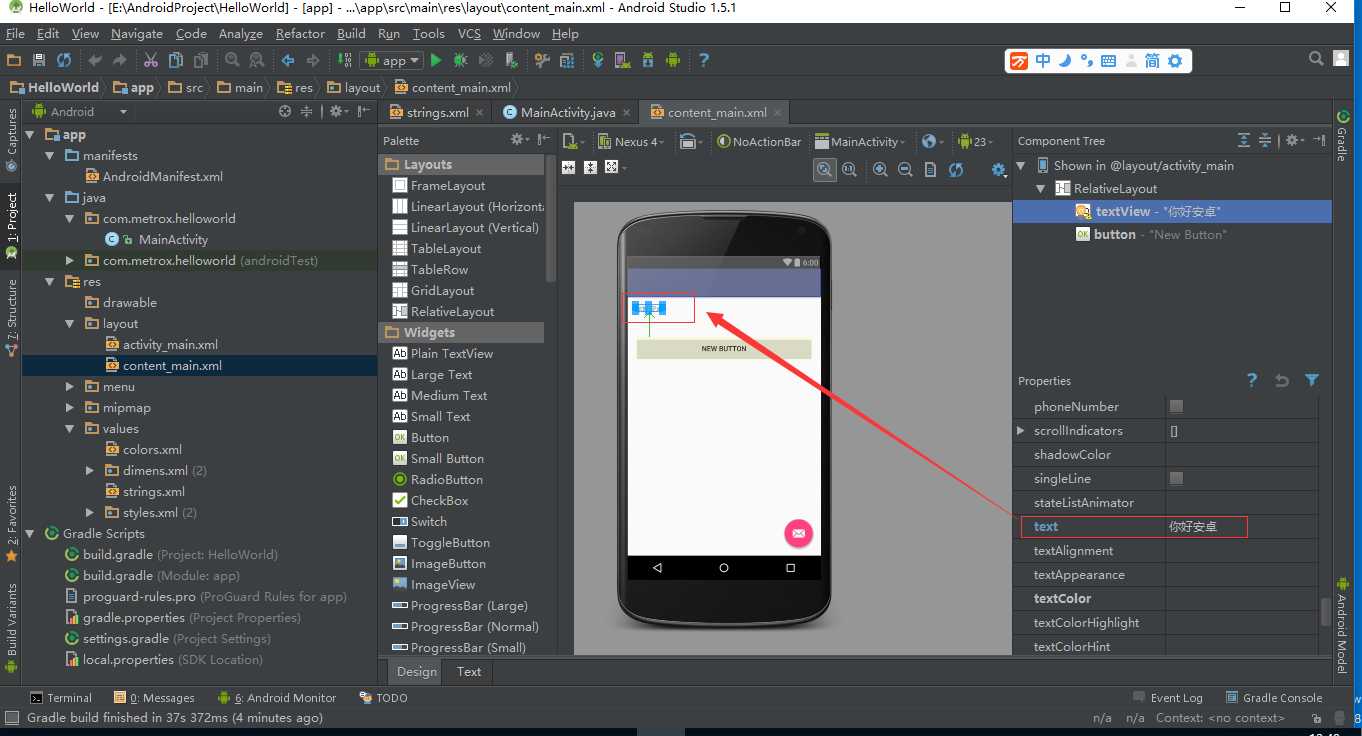Click the Cut scissors icon
The image size is (1362, 736).
click(x=151, y=60)
